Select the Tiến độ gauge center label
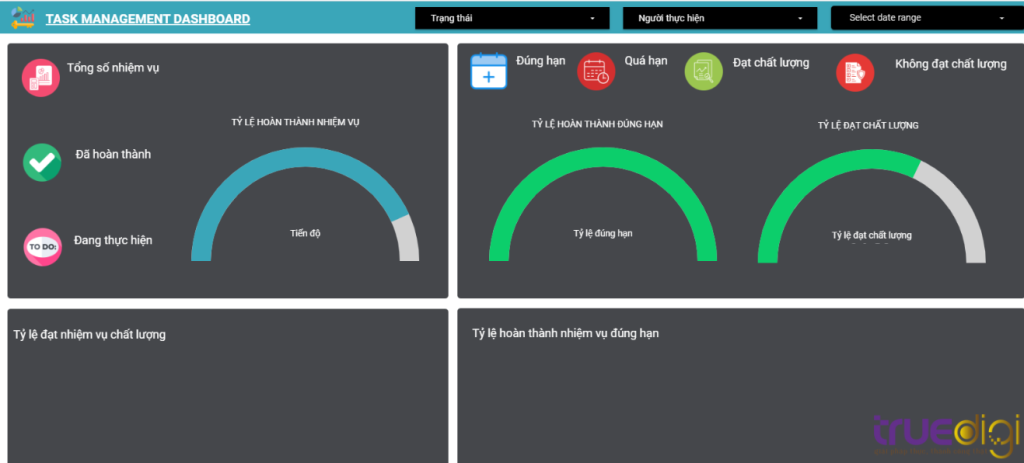Screen dimensions: 1024x463 pos(305,233)
